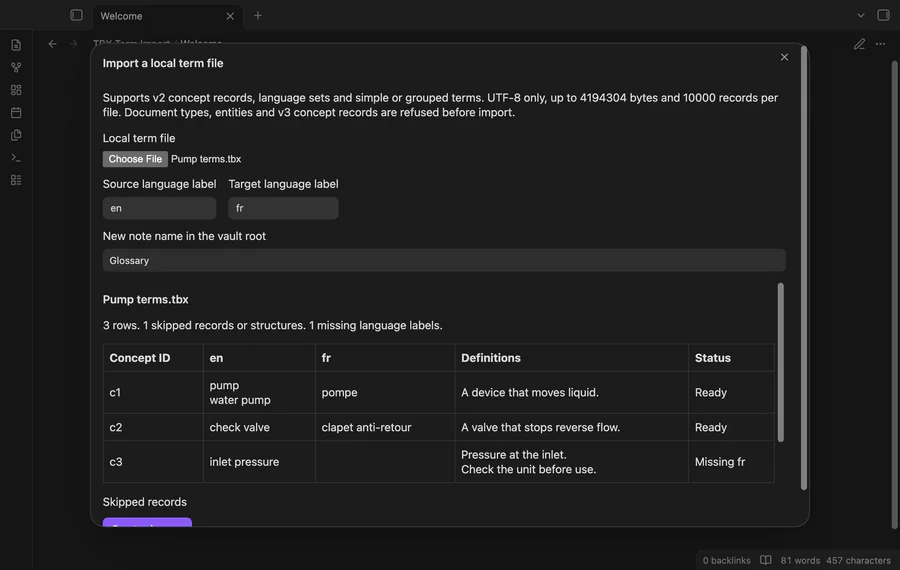
Task: Toggle the left sidebar icon
Action: [x=76, y=15]
